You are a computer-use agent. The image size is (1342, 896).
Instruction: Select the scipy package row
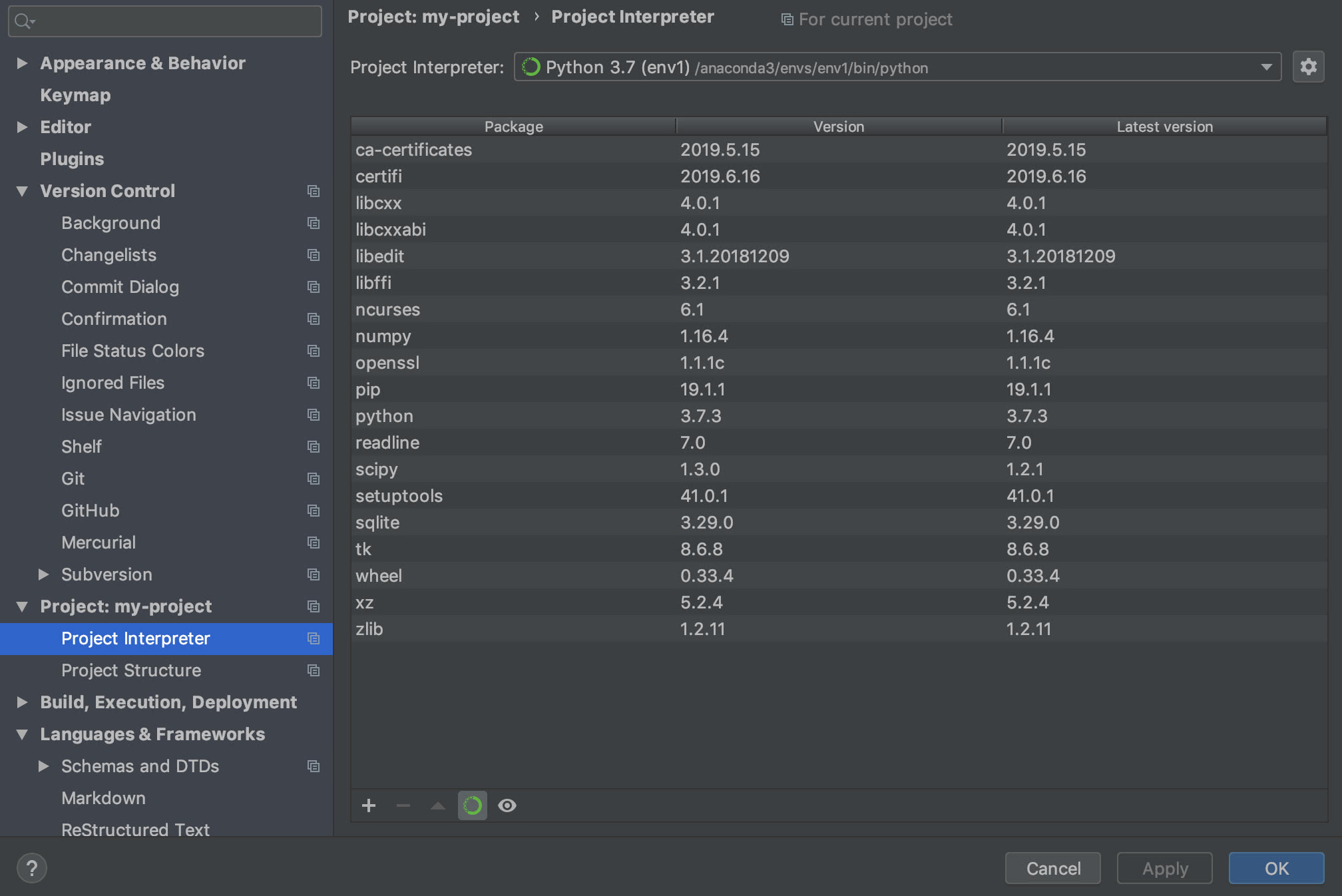point(839,469)
